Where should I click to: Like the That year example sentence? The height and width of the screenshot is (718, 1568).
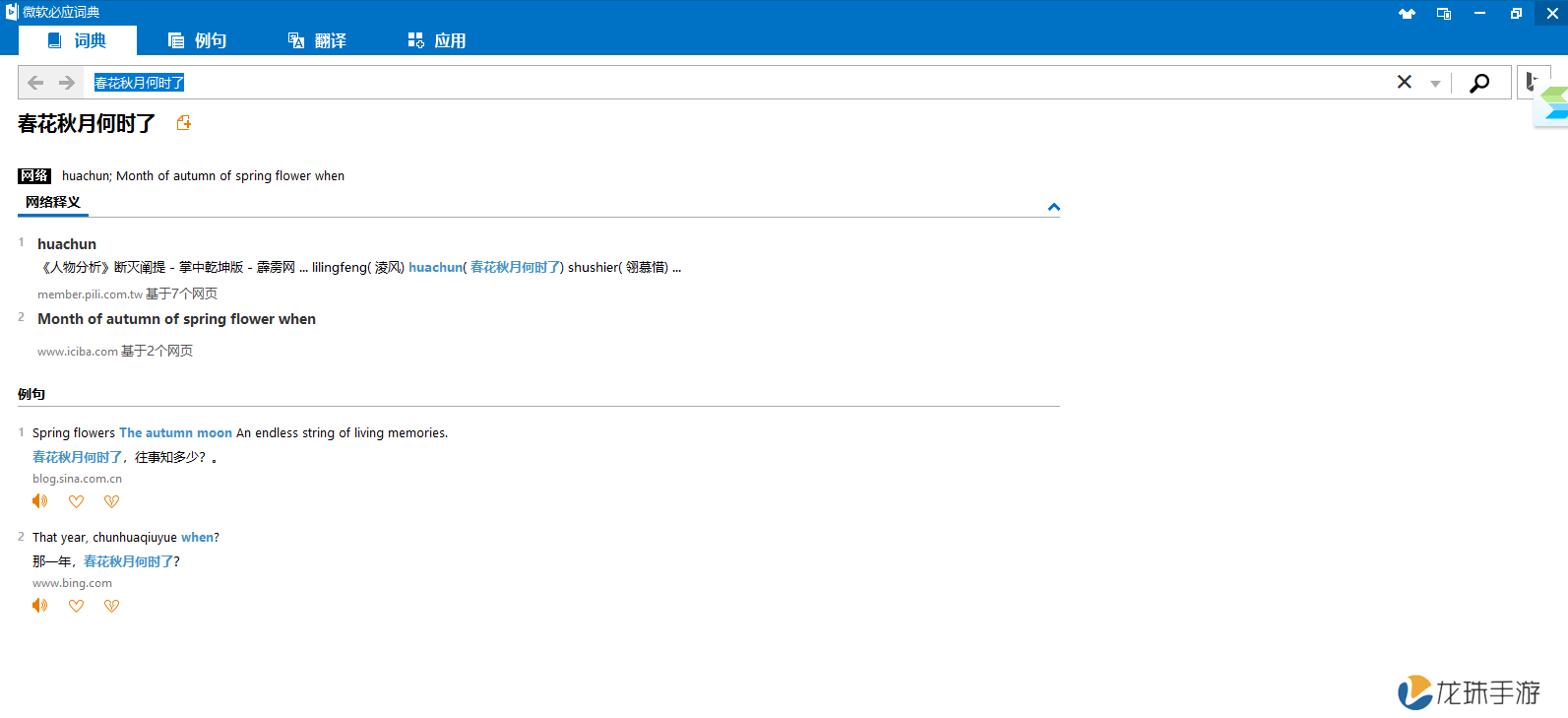click(x=76, y=606)
